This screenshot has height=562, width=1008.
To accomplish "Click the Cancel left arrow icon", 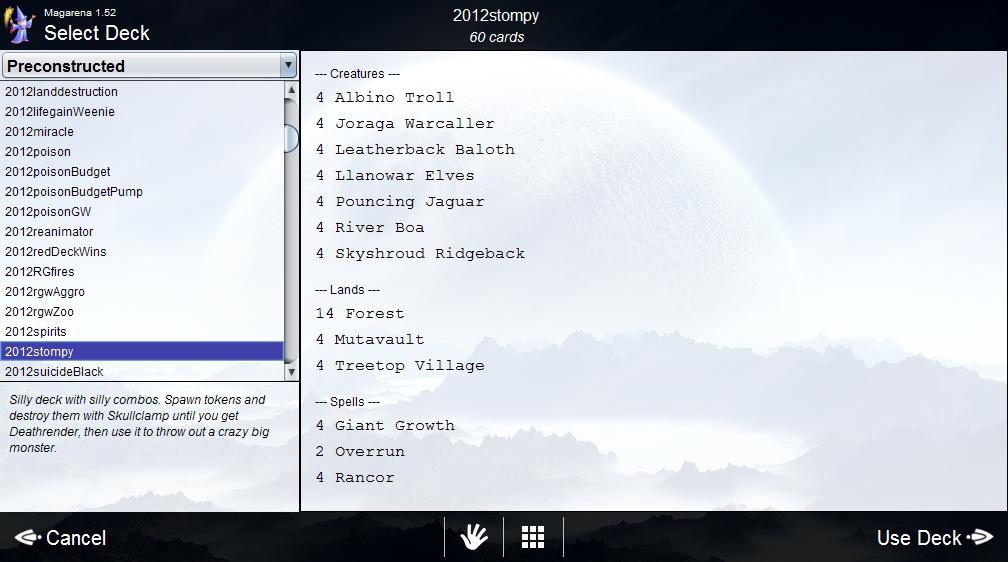I will [27, 538].
